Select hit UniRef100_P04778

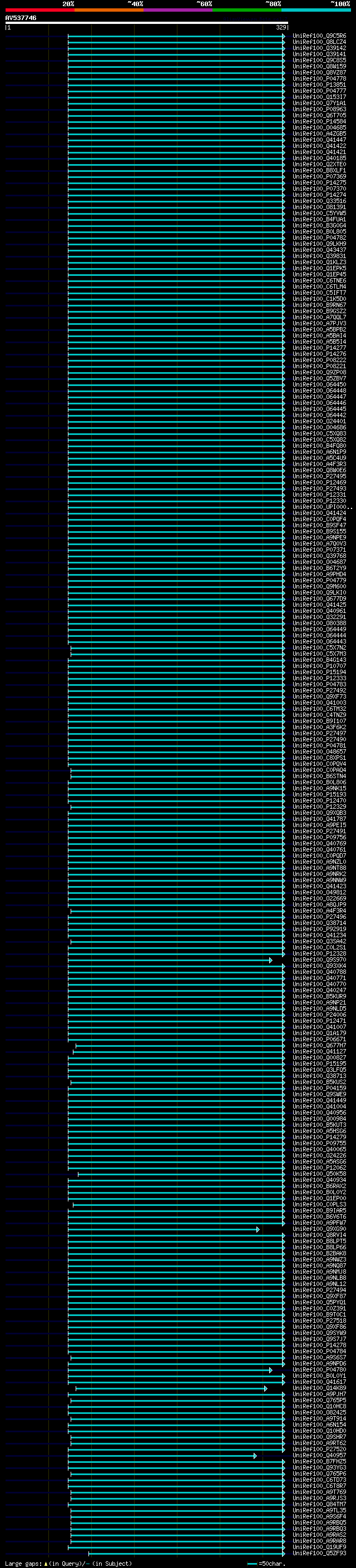319,78
